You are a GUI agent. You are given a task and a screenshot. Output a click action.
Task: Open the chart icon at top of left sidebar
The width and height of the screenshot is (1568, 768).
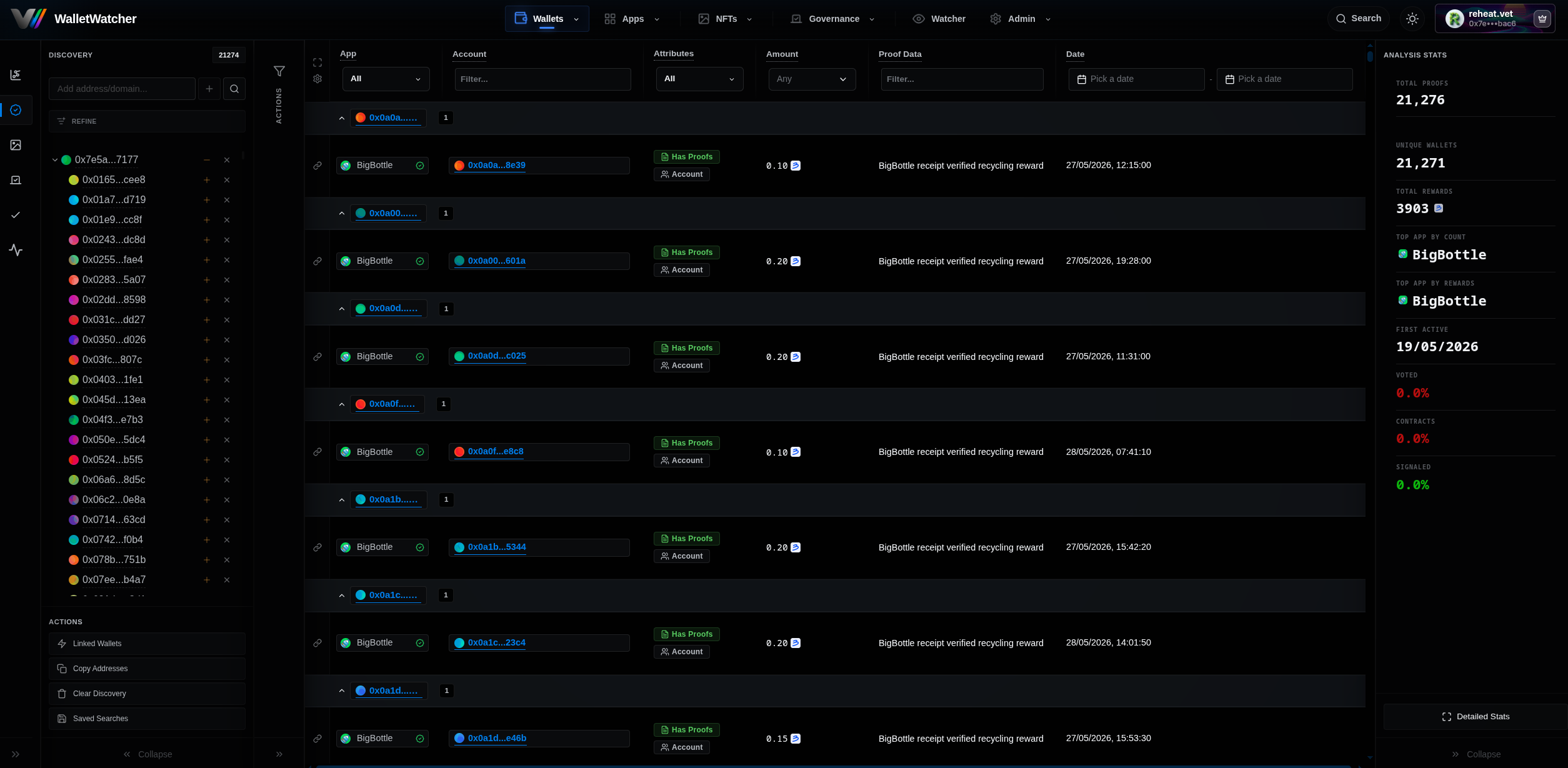[x=16, y=75]
